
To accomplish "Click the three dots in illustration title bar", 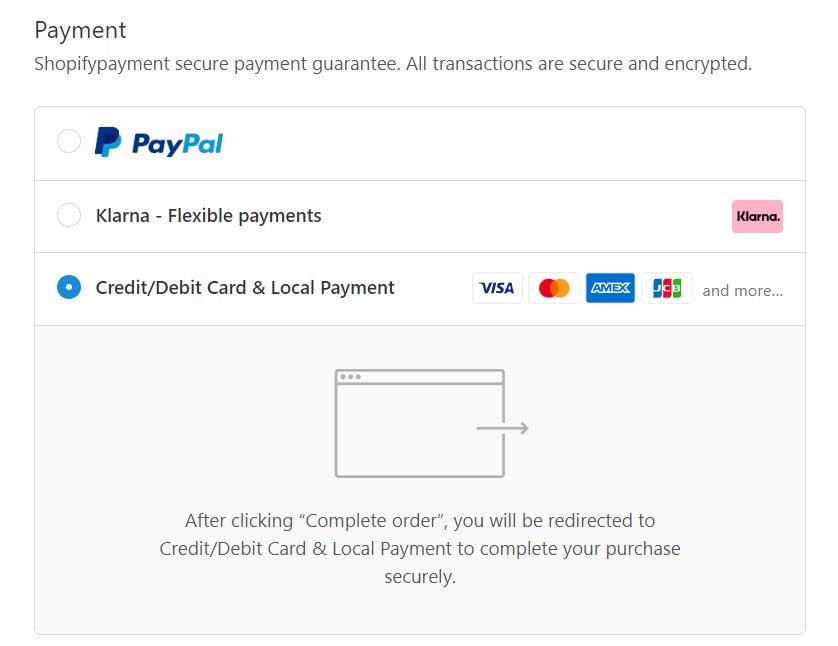I will 350,377.
